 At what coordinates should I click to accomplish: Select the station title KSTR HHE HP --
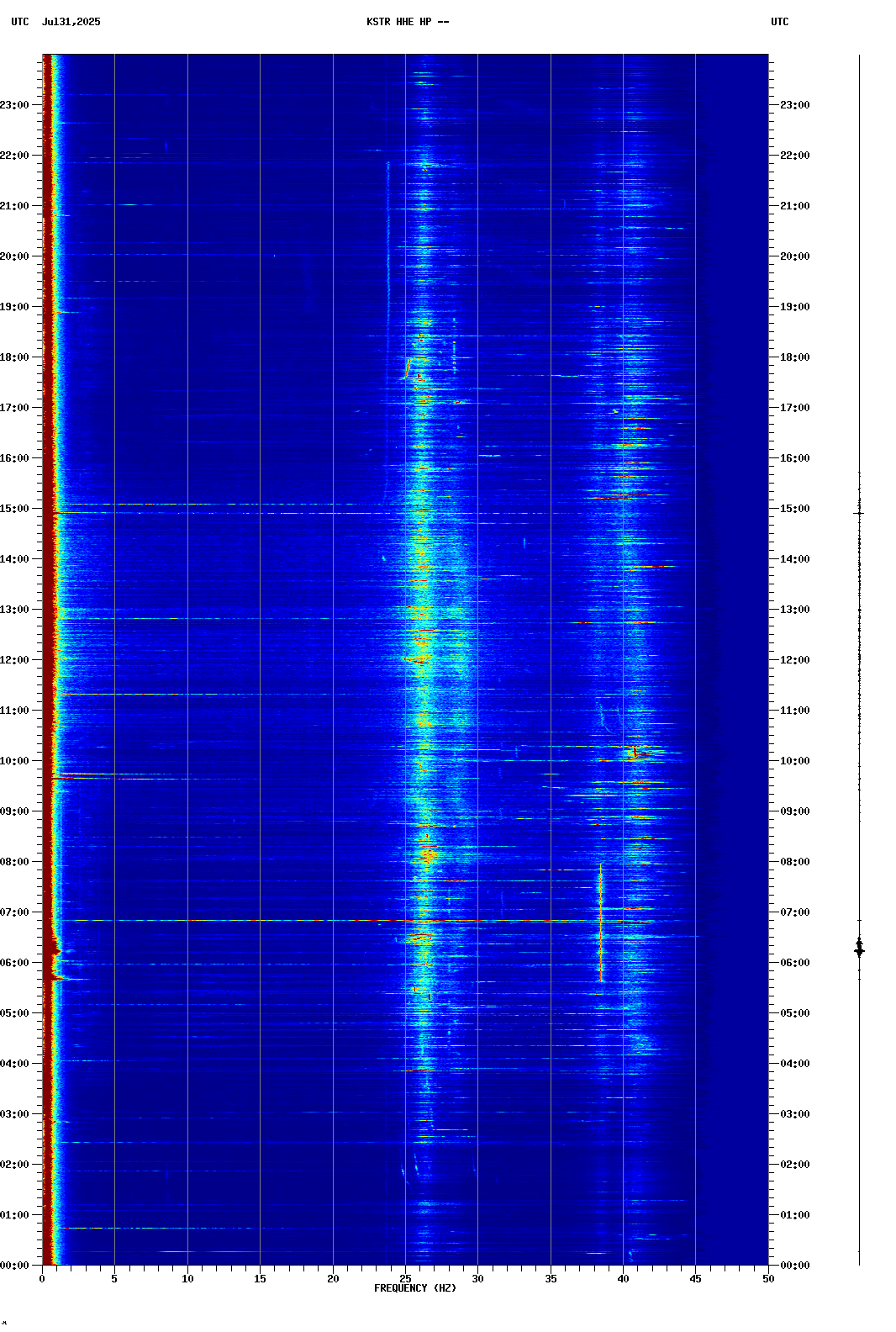[408, 22]
